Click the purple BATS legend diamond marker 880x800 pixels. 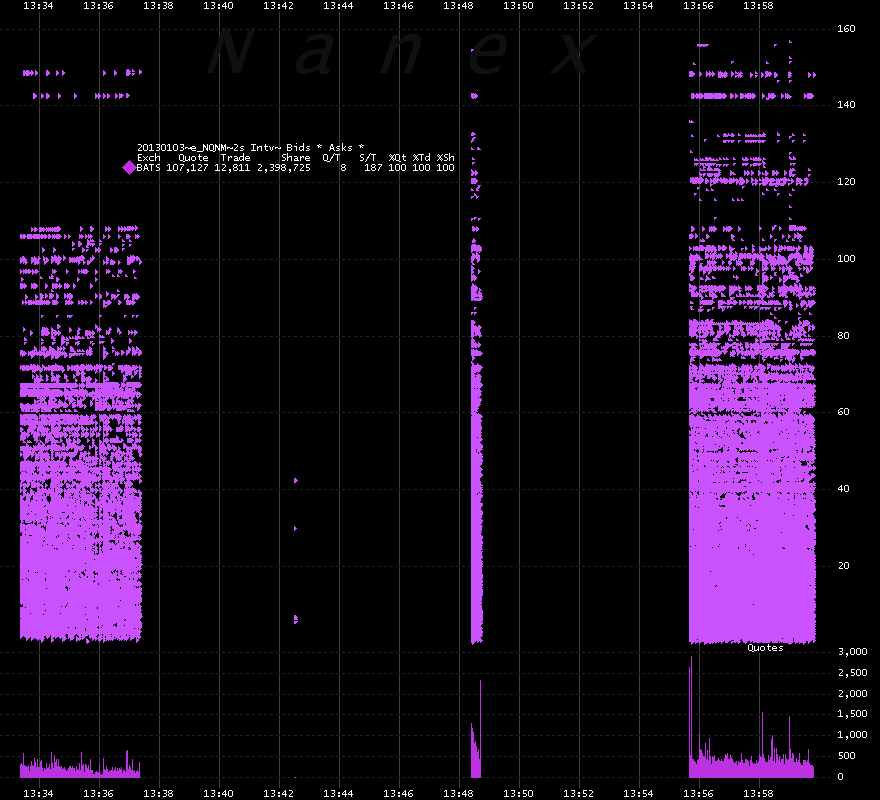point(129,167)
